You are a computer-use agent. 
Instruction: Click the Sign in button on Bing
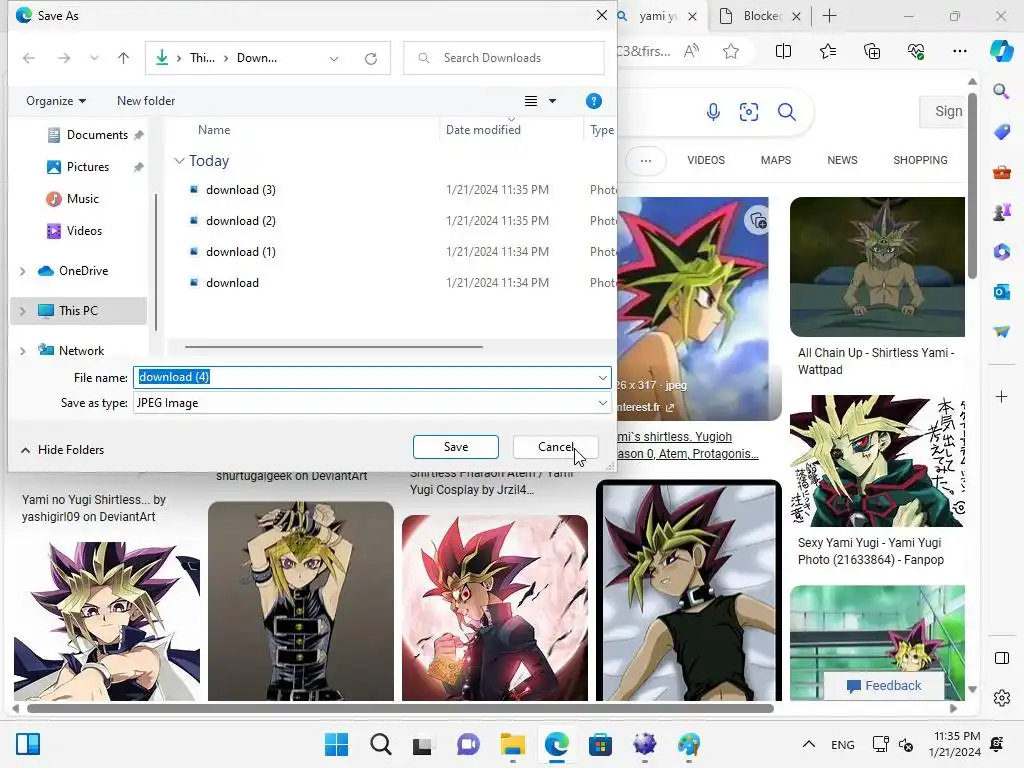[x=944, y=112]
